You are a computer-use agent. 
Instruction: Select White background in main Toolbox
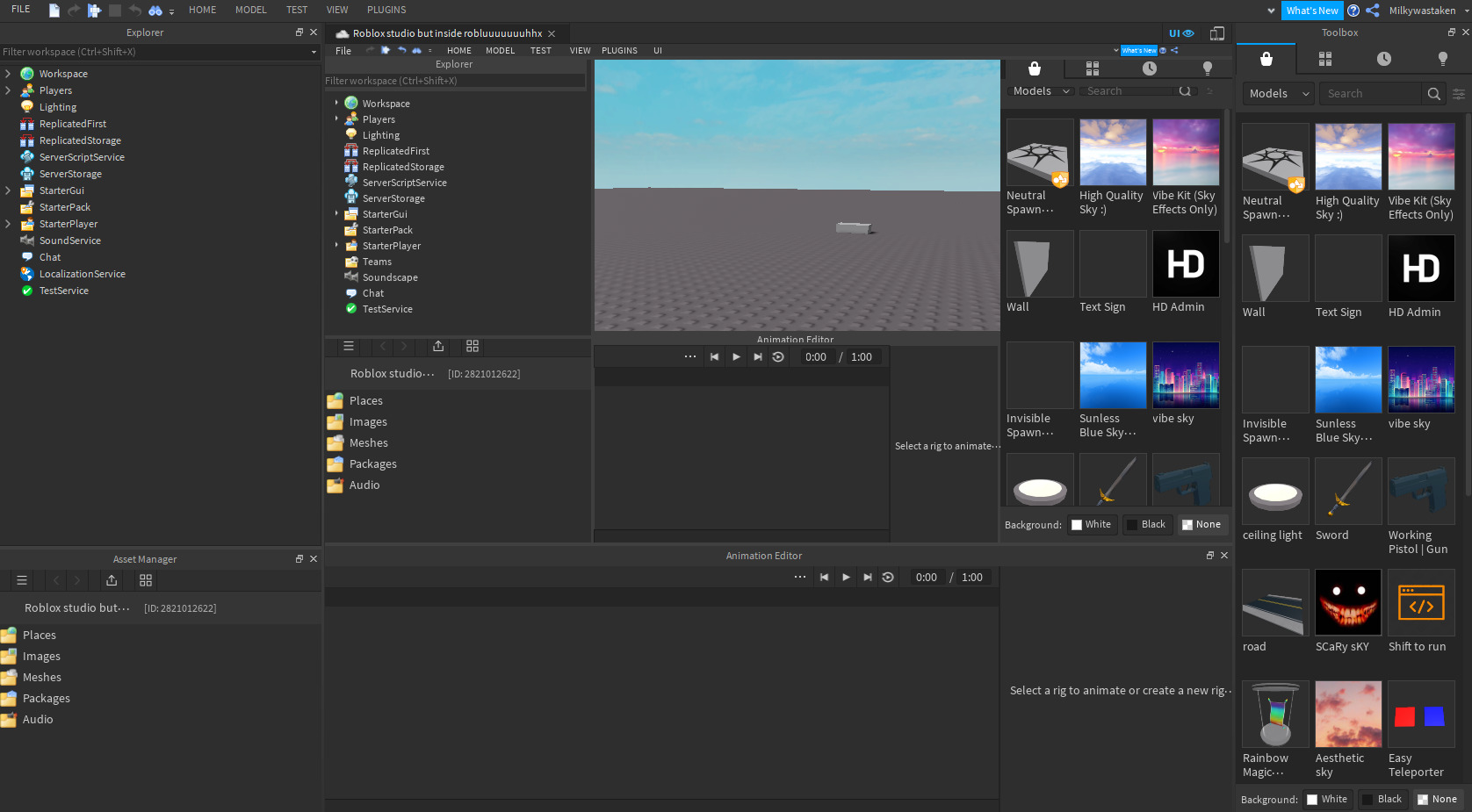1327,799
